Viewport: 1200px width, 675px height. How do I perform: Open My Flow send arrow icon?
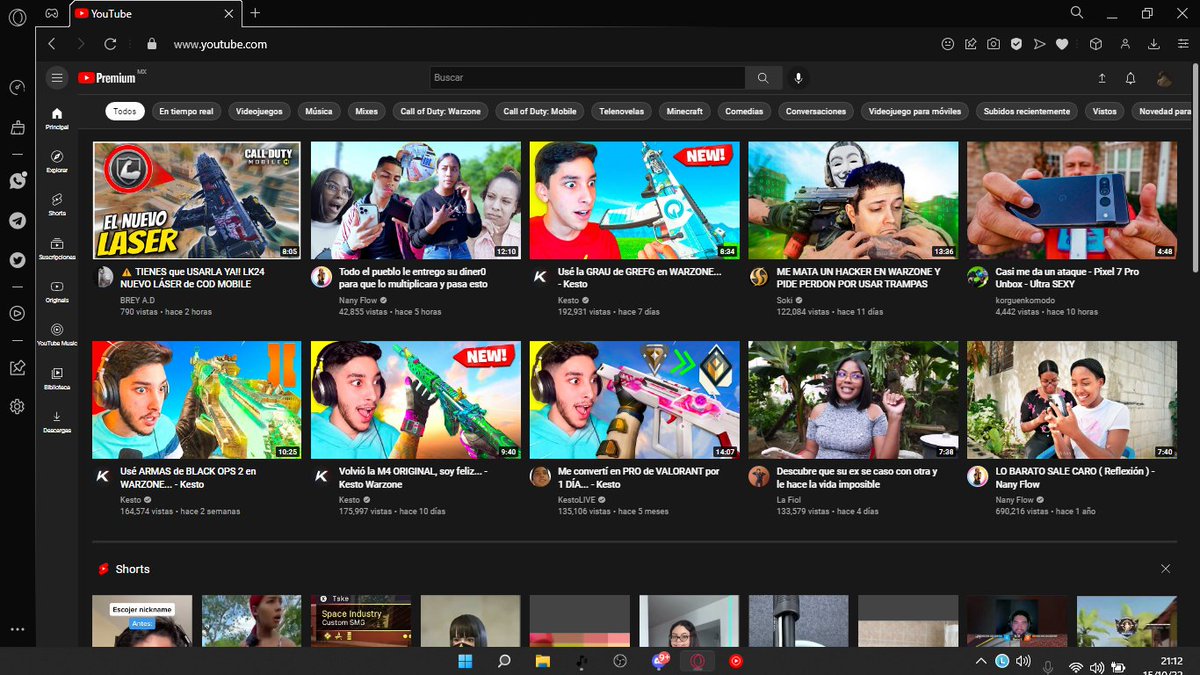1039,44
